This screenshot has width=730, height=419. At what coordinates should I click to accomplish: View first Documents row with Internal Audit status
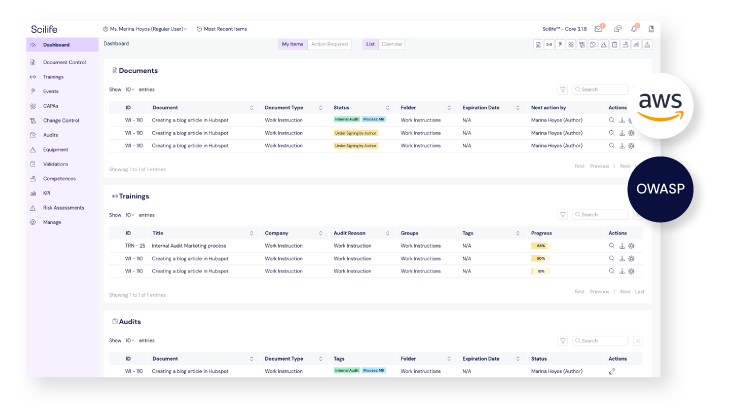(612, 120)
